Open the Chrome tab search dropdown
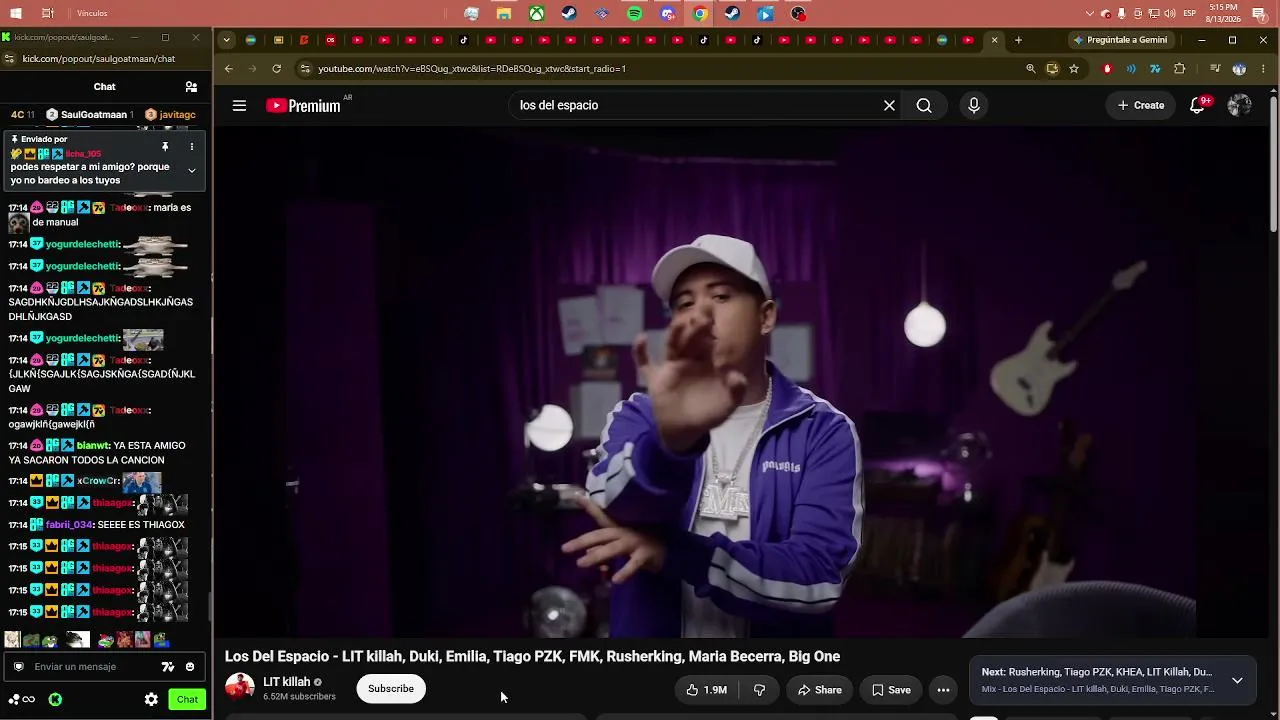 tap(227, 40)
